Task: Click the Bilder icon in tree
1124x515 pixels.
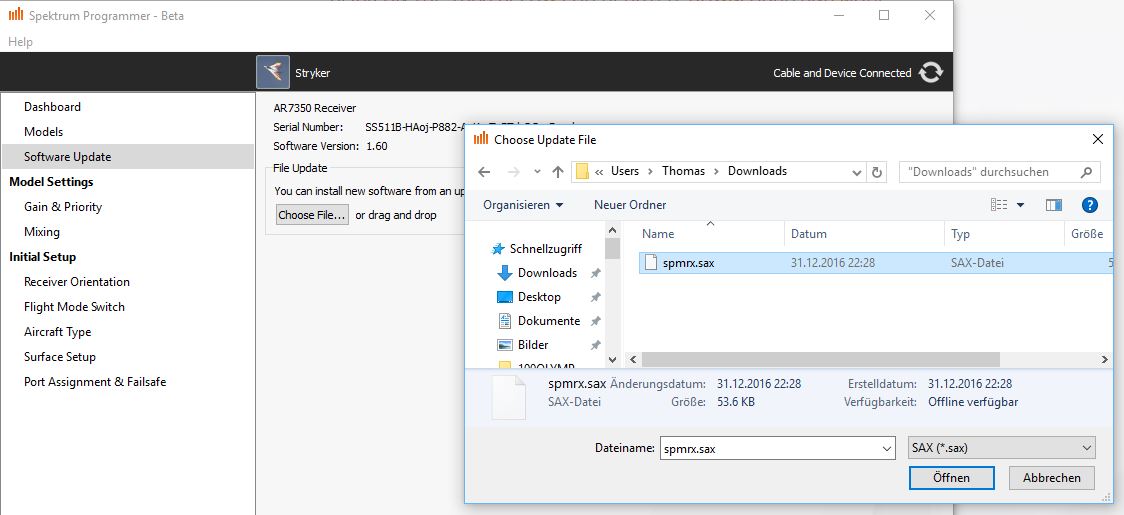Action: click(505, 345)
